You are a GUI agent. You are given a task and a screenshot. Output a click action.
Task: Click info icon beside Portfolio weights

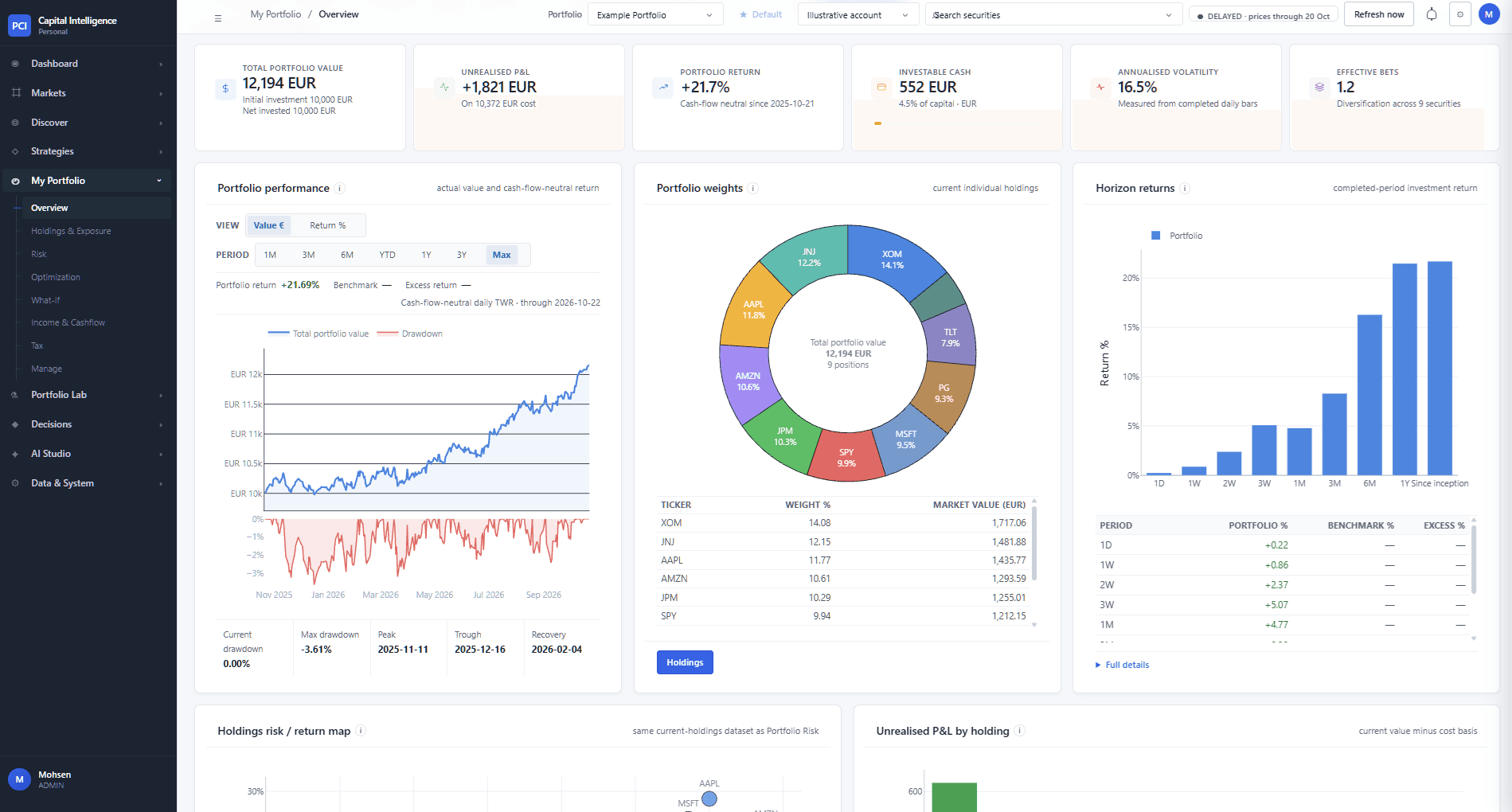(753, 189)
